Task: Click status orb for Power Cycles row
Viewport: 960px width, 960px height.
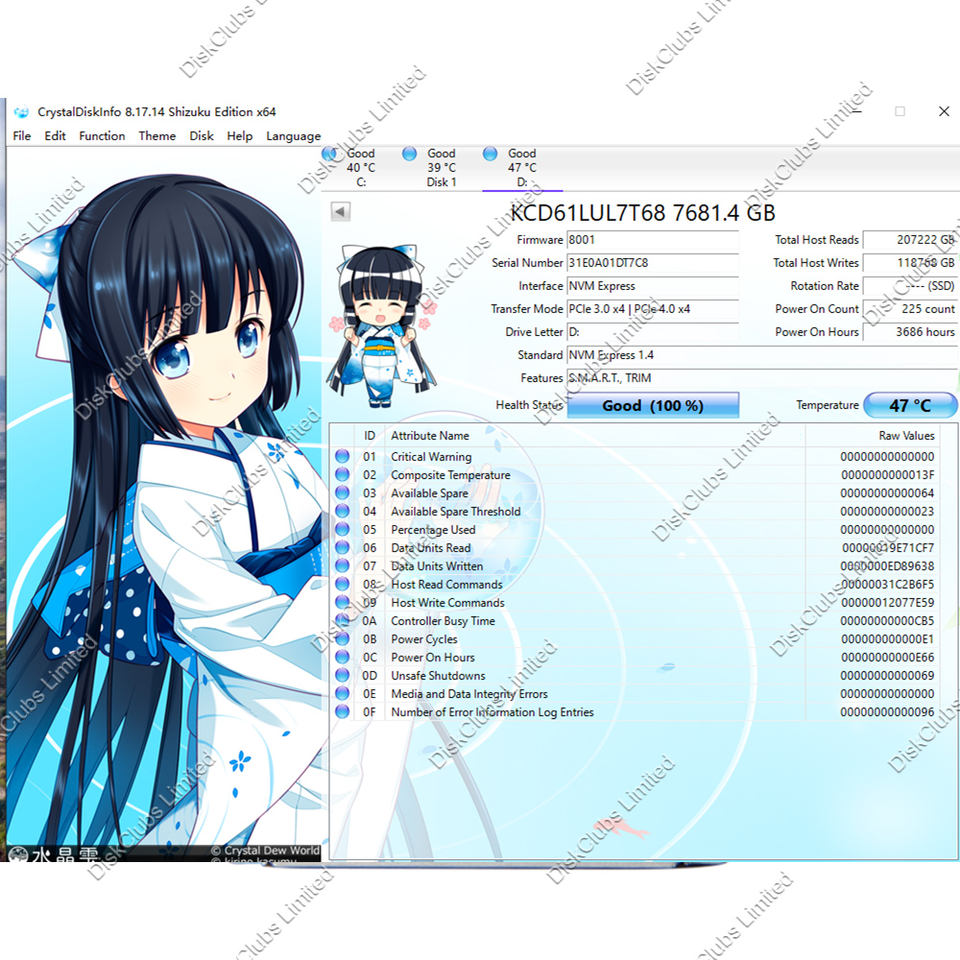Action: (342, 639)
